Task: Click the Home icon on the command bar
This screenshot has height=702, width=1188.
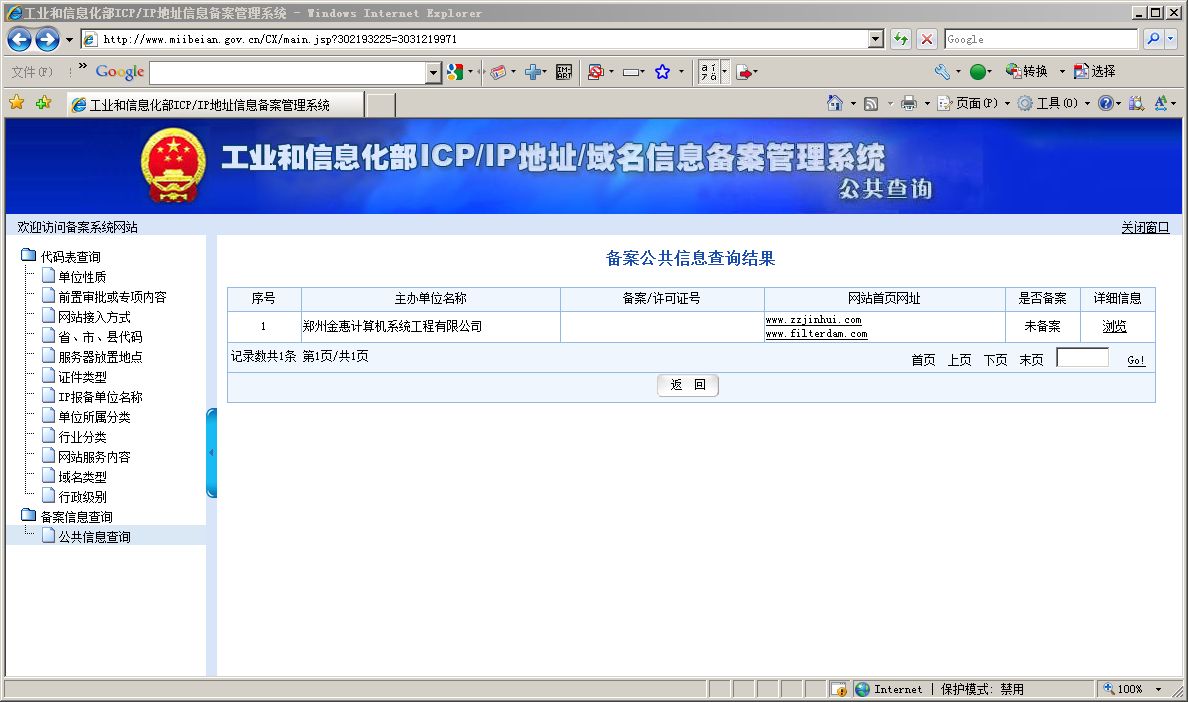Action: click(x=837, y=103)
